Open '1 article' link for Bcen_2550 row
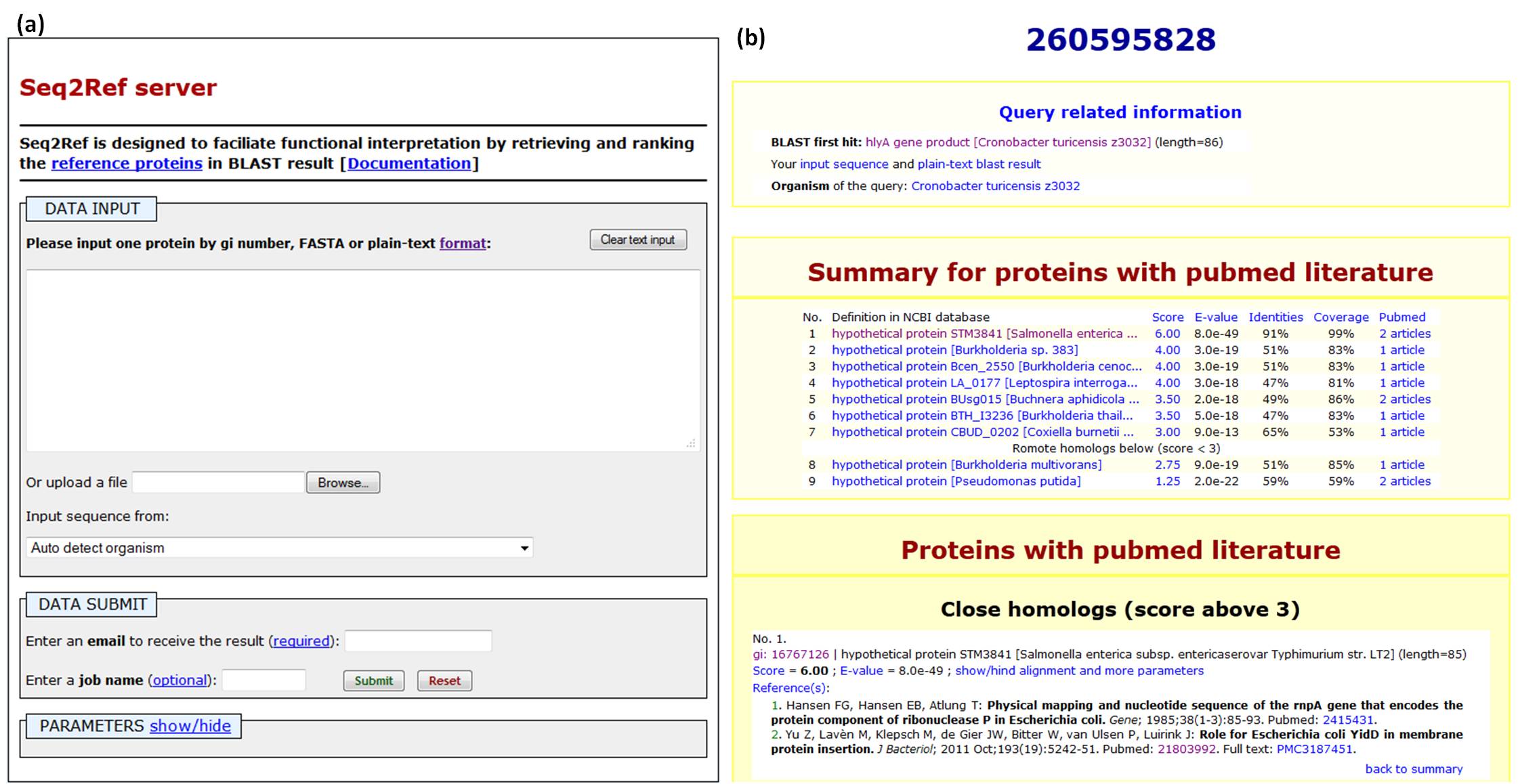This screenshot has width=1520, height=784. point(1402,366)
